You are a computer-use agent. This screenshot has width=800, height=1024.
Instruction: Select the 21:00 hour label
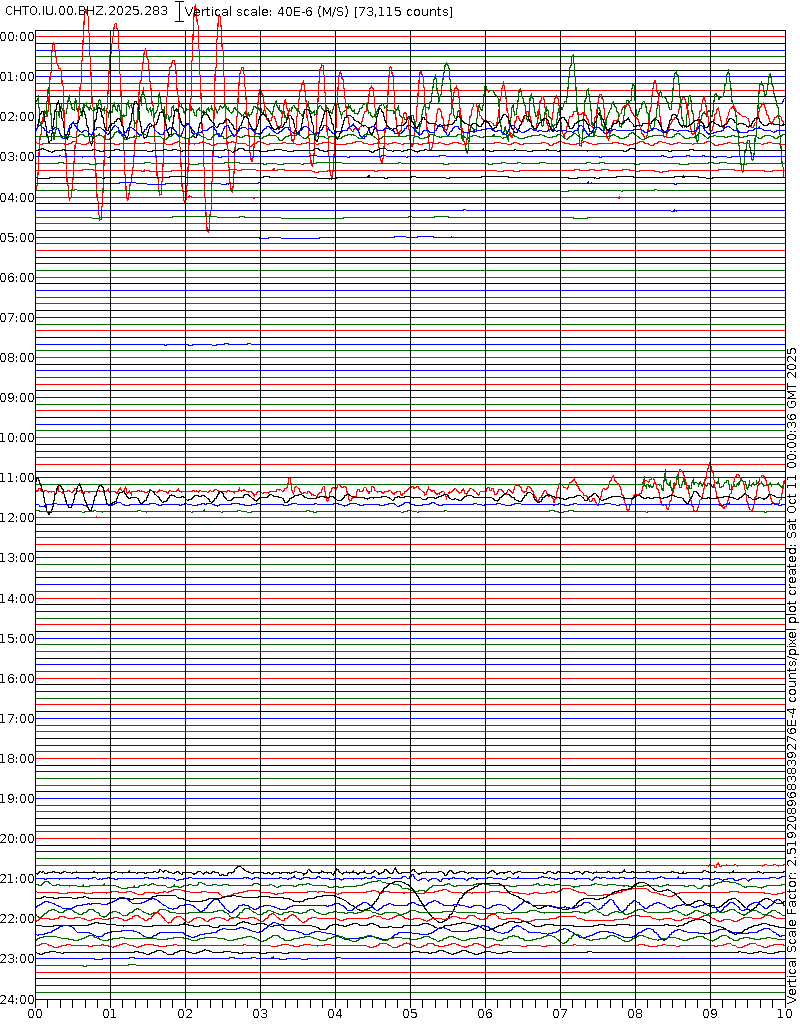click(x=17, y=879)
